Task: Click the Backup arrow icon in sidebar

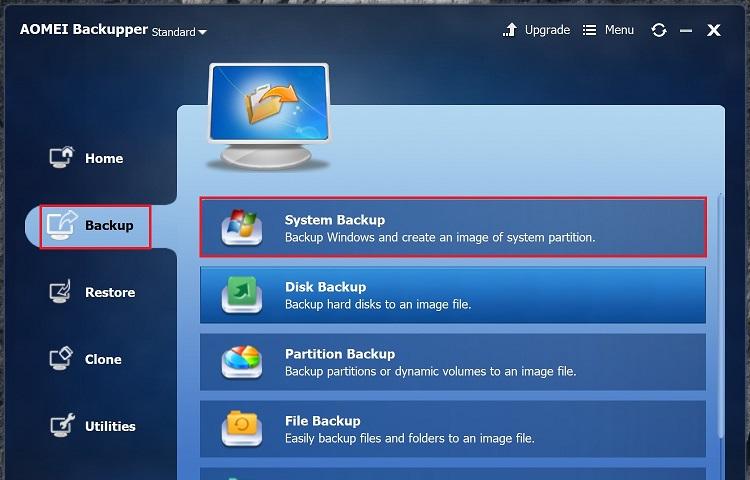Action: (62, 225)
